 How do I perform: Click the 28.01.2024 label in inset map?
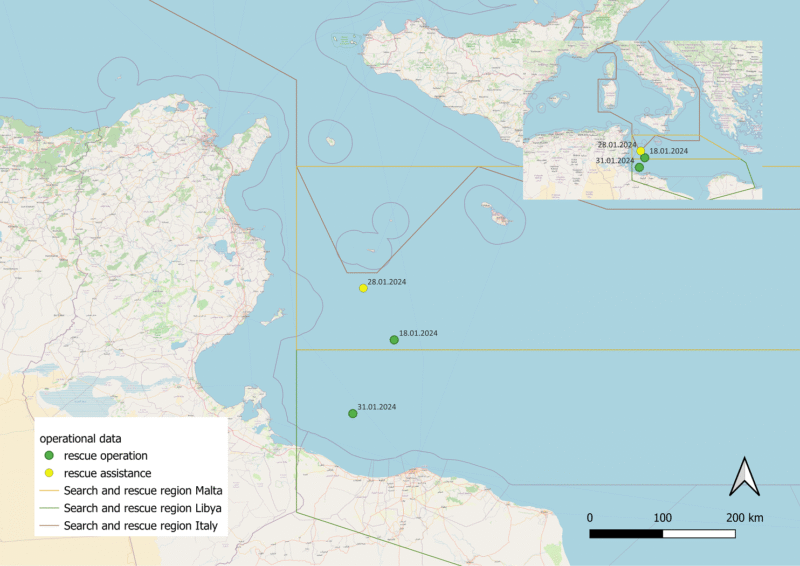[617, 145]
